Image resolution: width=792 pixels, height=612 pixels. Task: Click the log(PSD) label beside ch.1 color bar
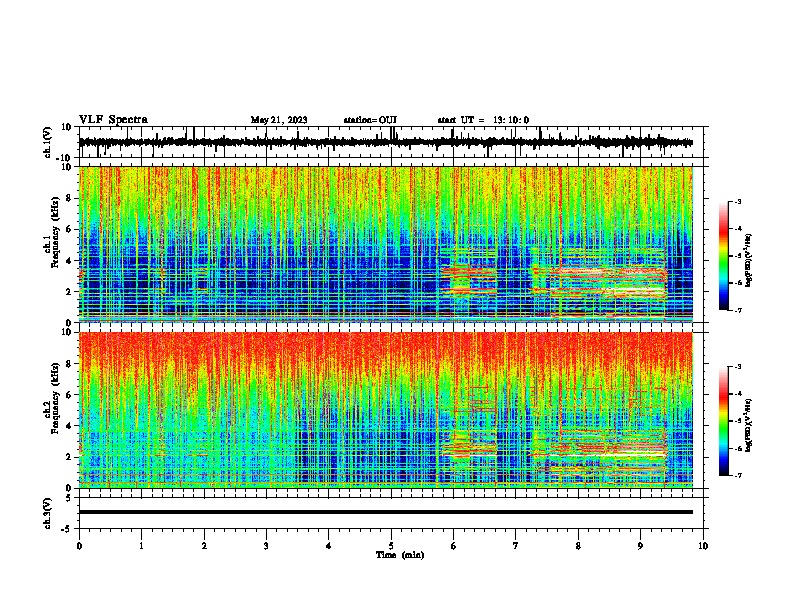tap(749, 260)
